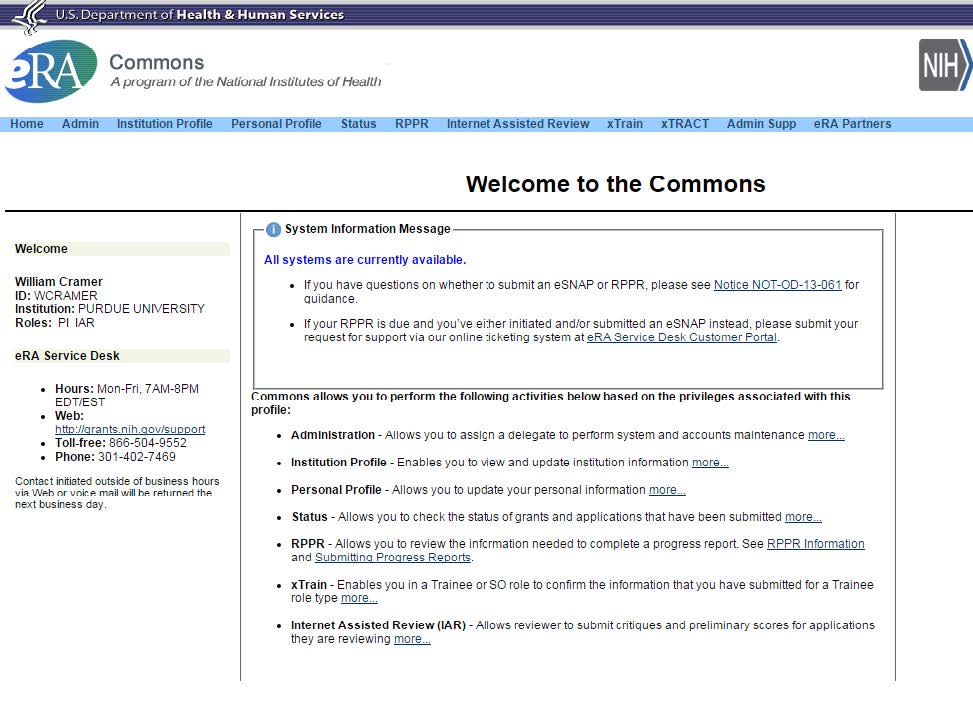Open Submitting Progress Reports link

tap(393, 557)
